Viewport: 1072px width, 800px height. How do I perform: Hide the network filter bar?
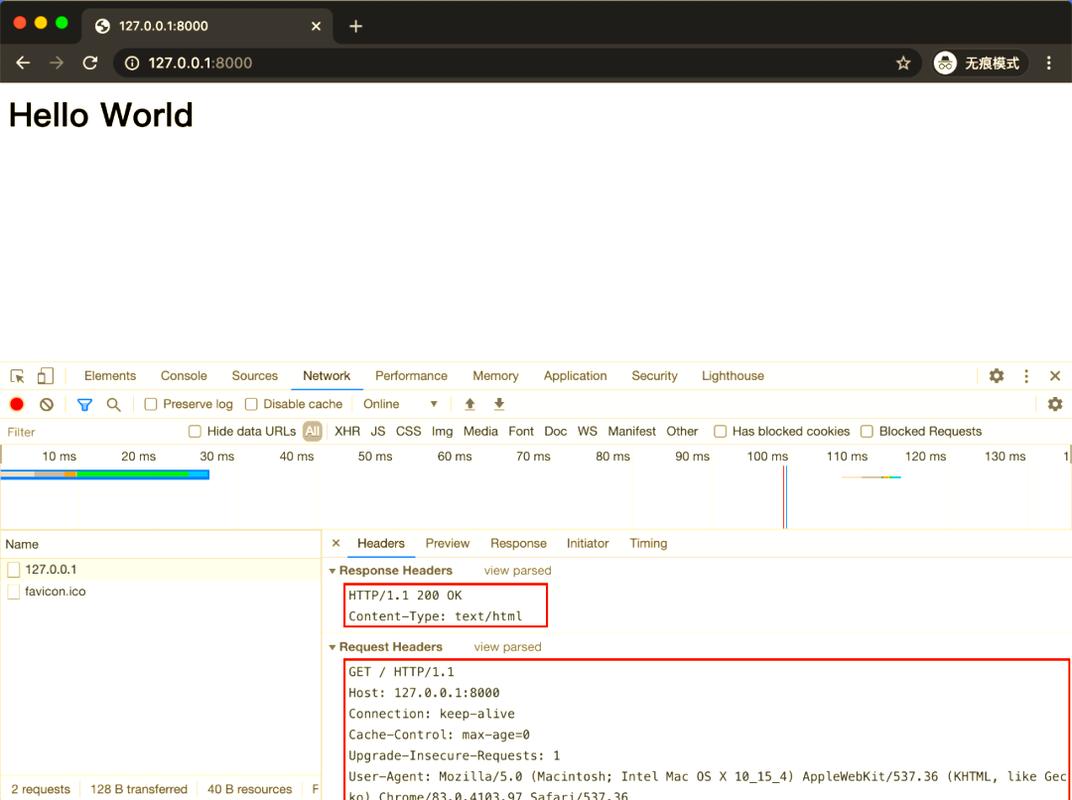pos(84,404)
